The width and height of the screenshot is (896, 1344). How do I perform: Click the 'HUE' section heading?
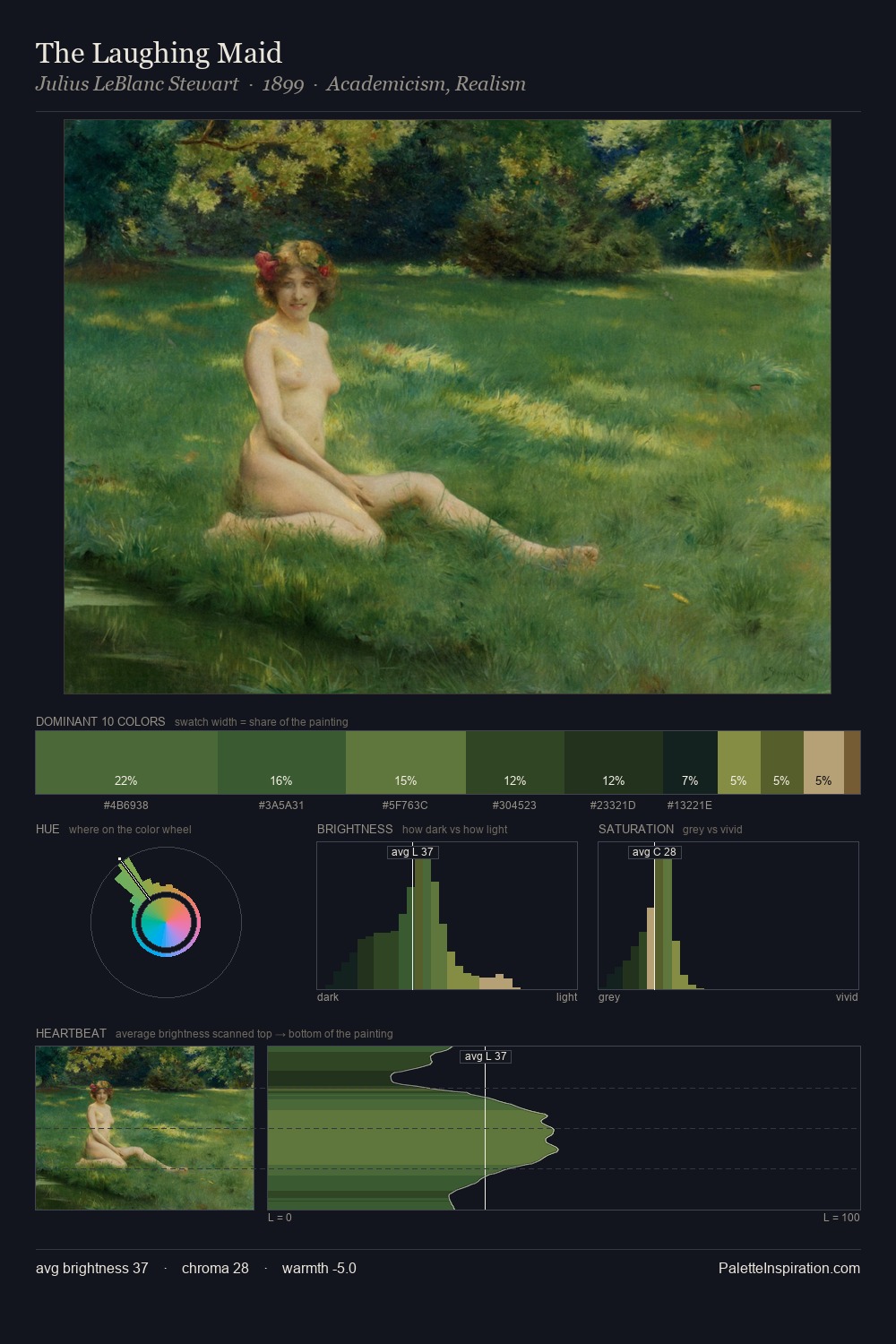(47, 829)
